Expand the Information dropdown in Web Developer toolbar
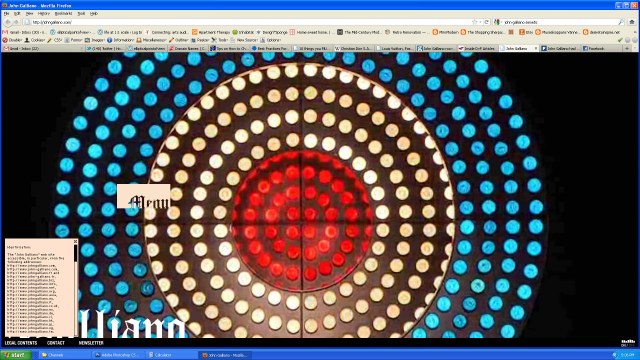 point(120,40)
